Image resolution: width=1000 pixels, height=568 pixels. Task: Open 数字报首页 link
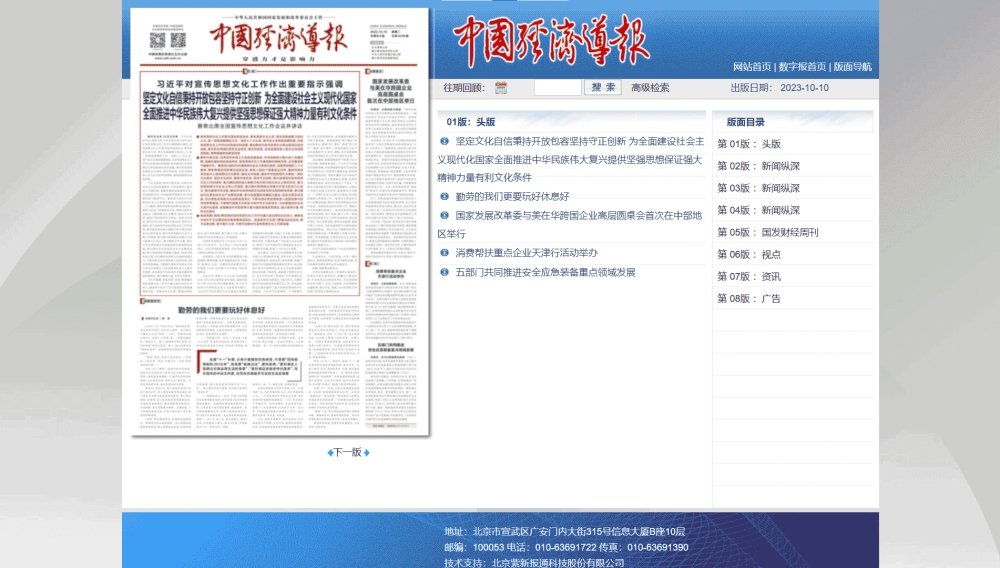[802, 66]
